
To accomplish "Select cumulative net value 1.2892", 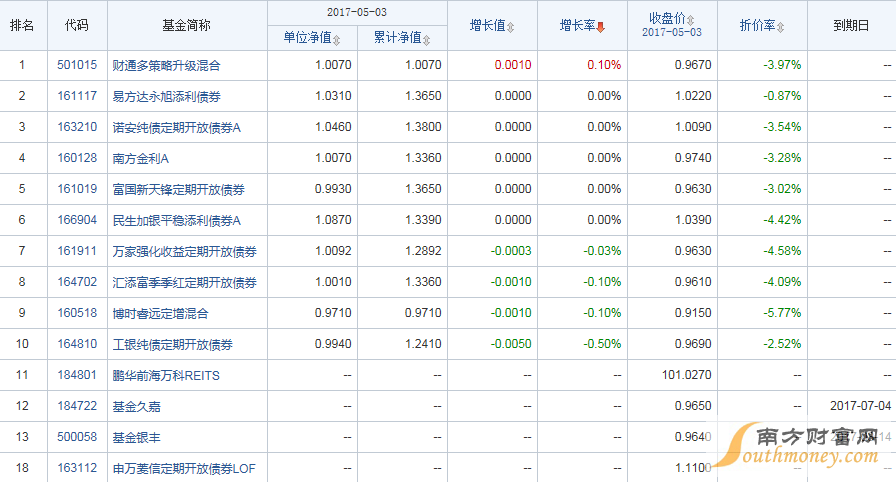I will pos(423,251).
